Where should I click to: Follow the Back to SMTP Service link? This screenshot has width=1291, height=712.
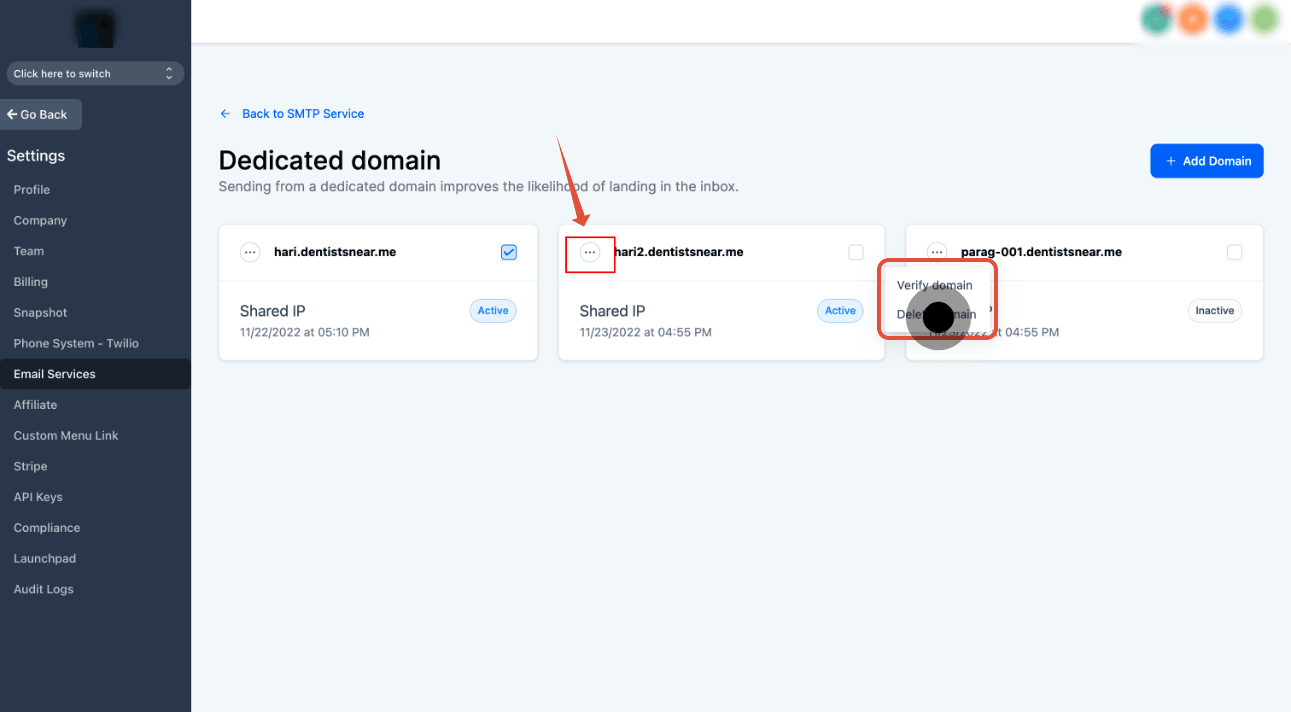coord(292,114)
